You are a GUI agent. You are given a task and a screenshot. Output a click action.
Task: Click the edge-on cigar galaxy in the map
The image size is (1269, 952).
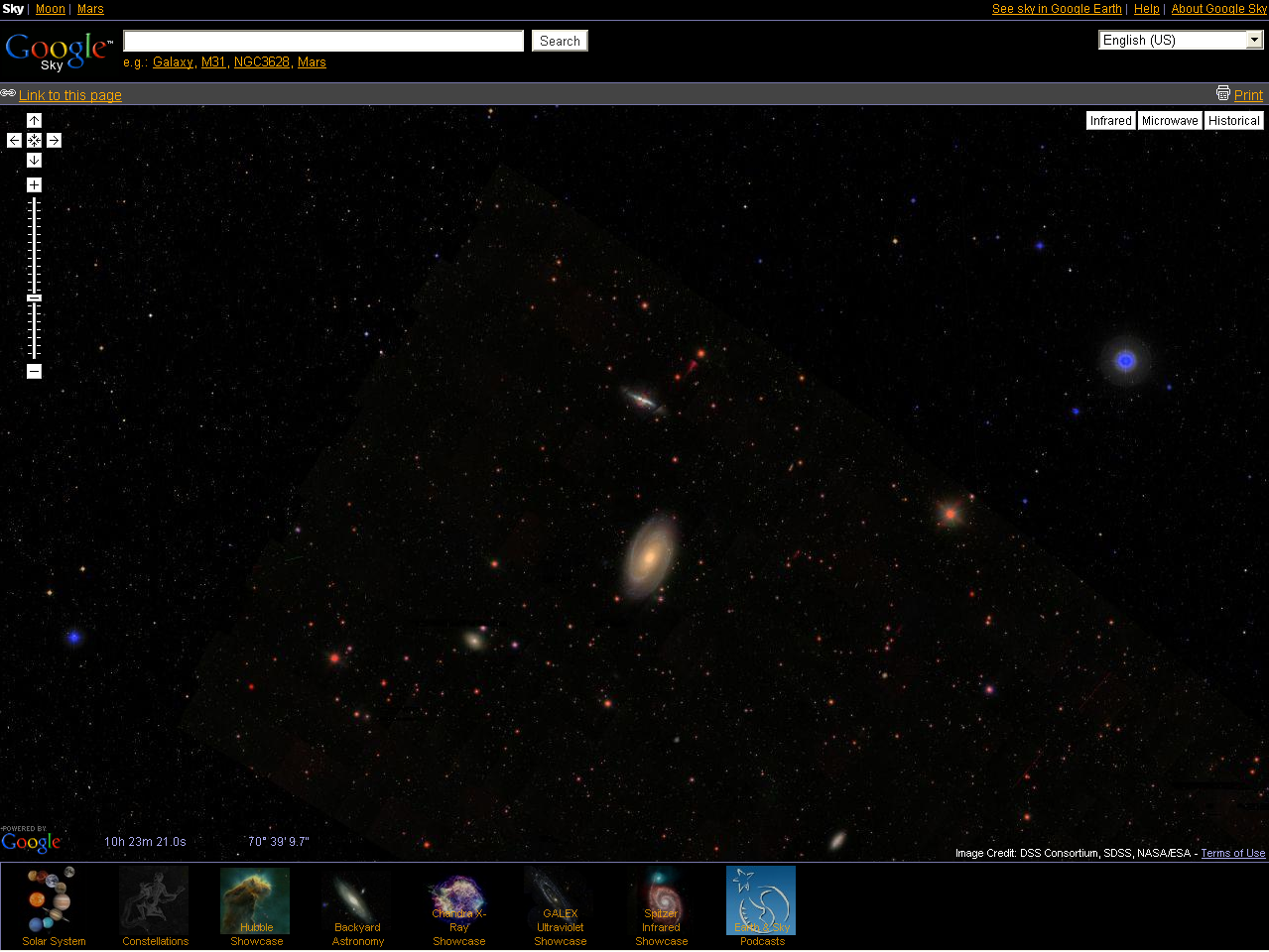pos(642,400)
